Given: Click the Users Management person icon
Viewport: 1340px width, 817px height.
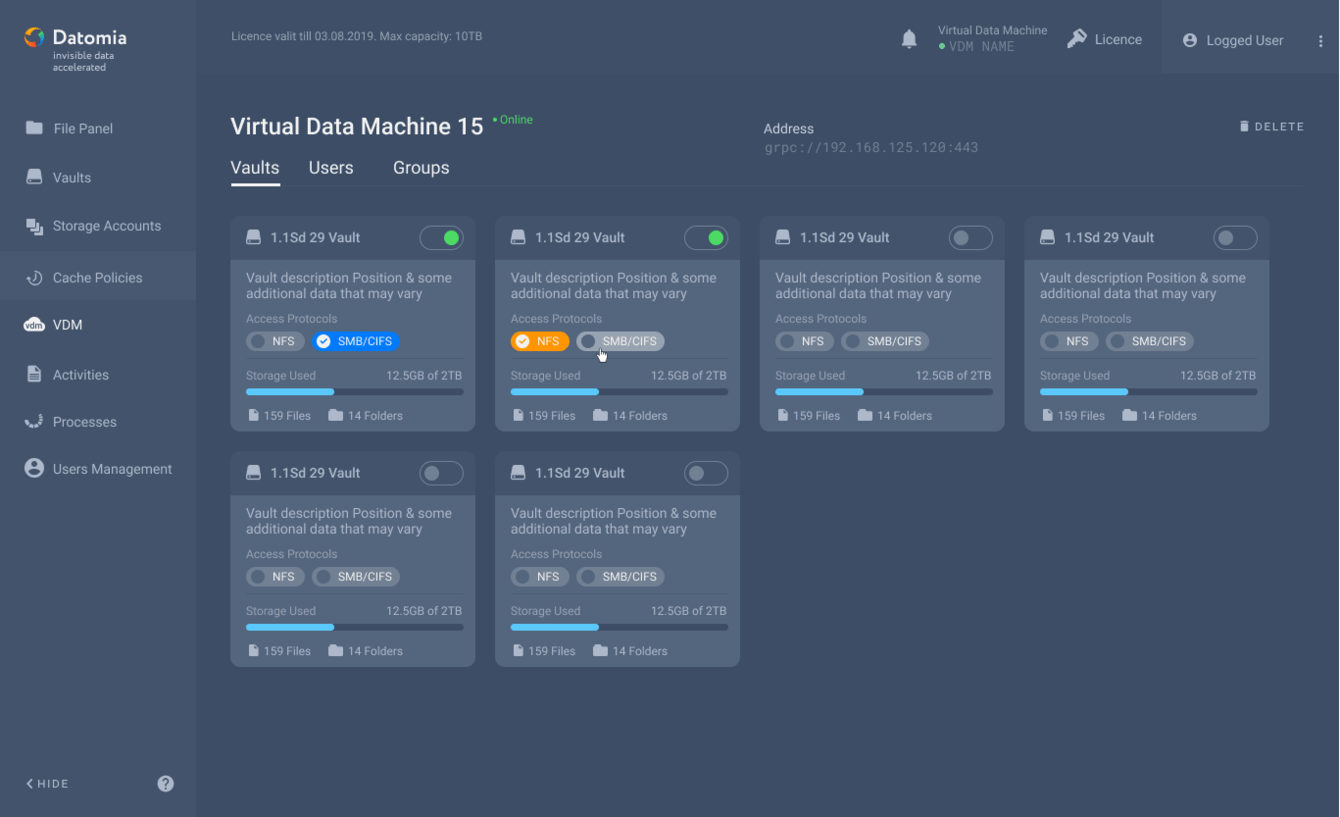Looking at the screenshot, I should [35, 469].
